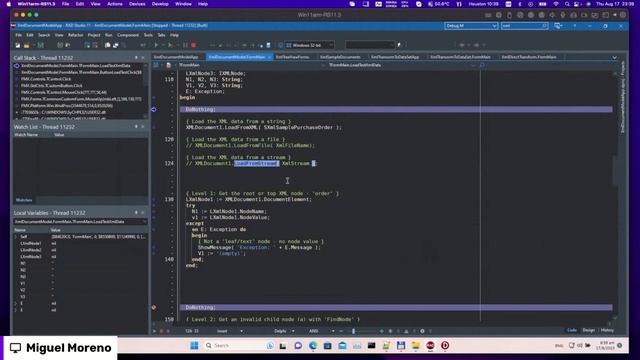
Task: Switch to the XmlSampleDocuments tab
Action: coord(340,57)
